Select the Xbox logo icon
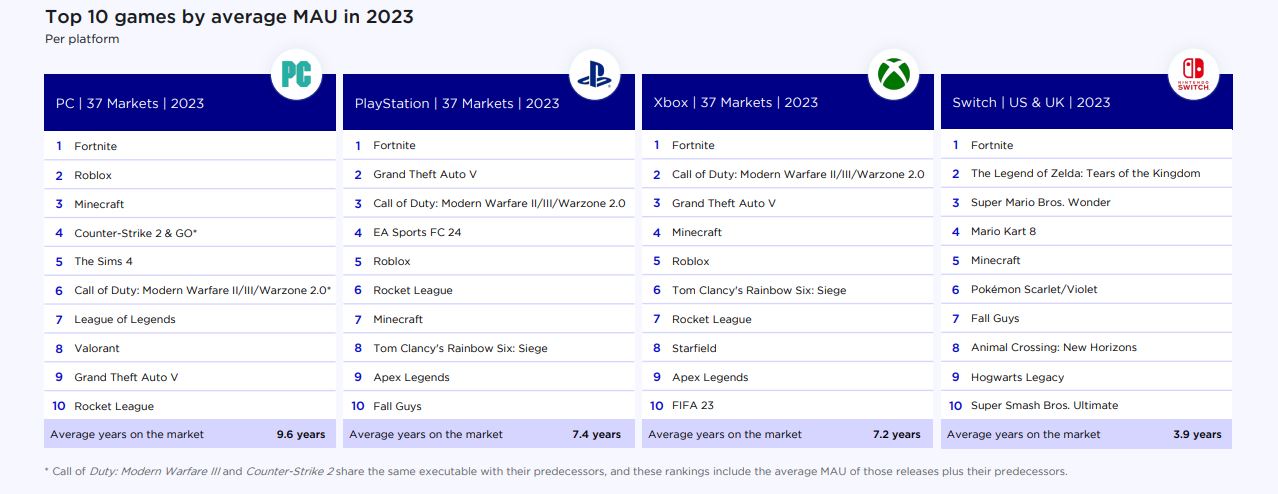1278x494 pixels. pos(893,74)
